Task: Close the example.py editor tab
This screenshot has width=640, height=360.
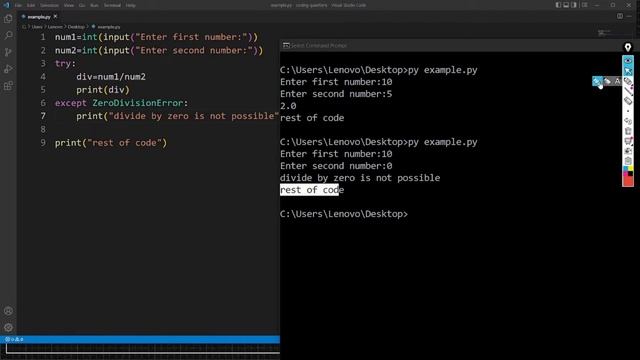Action: 55,16
